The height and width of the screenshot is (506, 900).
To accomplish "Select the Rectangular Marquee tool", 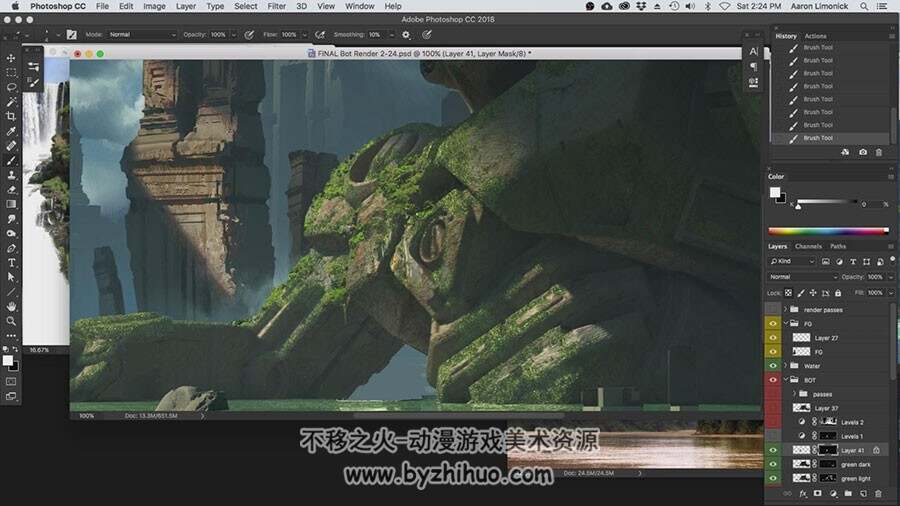I will (x=11, y=73).
